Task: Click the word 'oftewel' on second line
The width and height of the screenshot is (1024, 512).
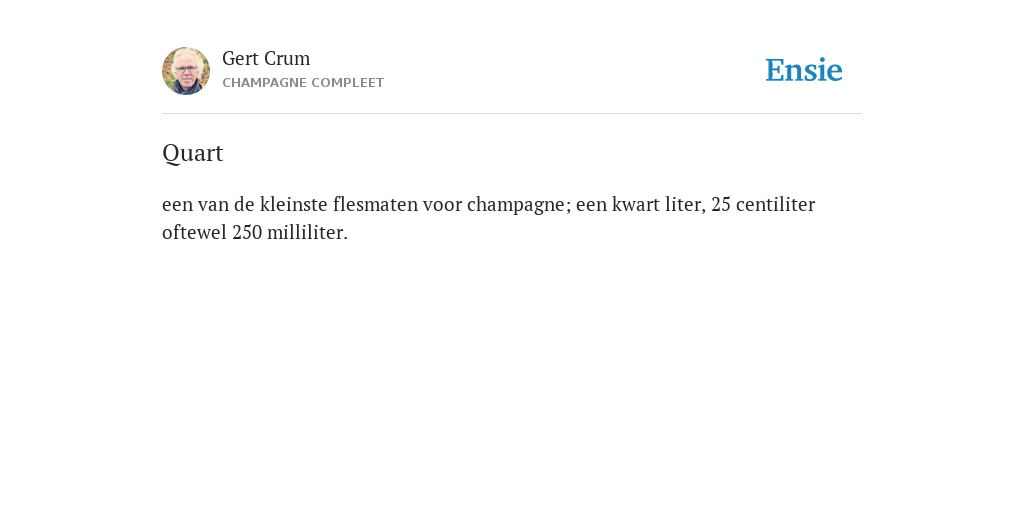Action: [194, 232]
